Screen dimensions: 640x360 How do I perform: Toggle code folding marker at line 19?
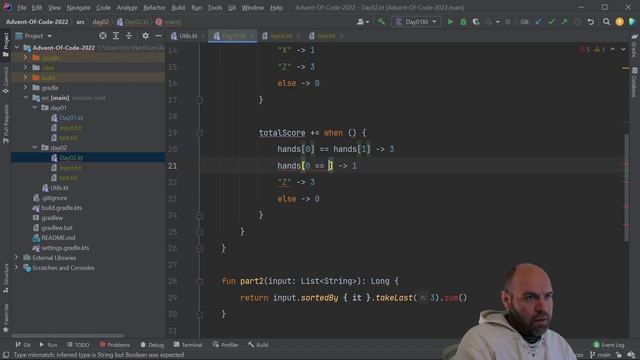[x=199, y=133]
